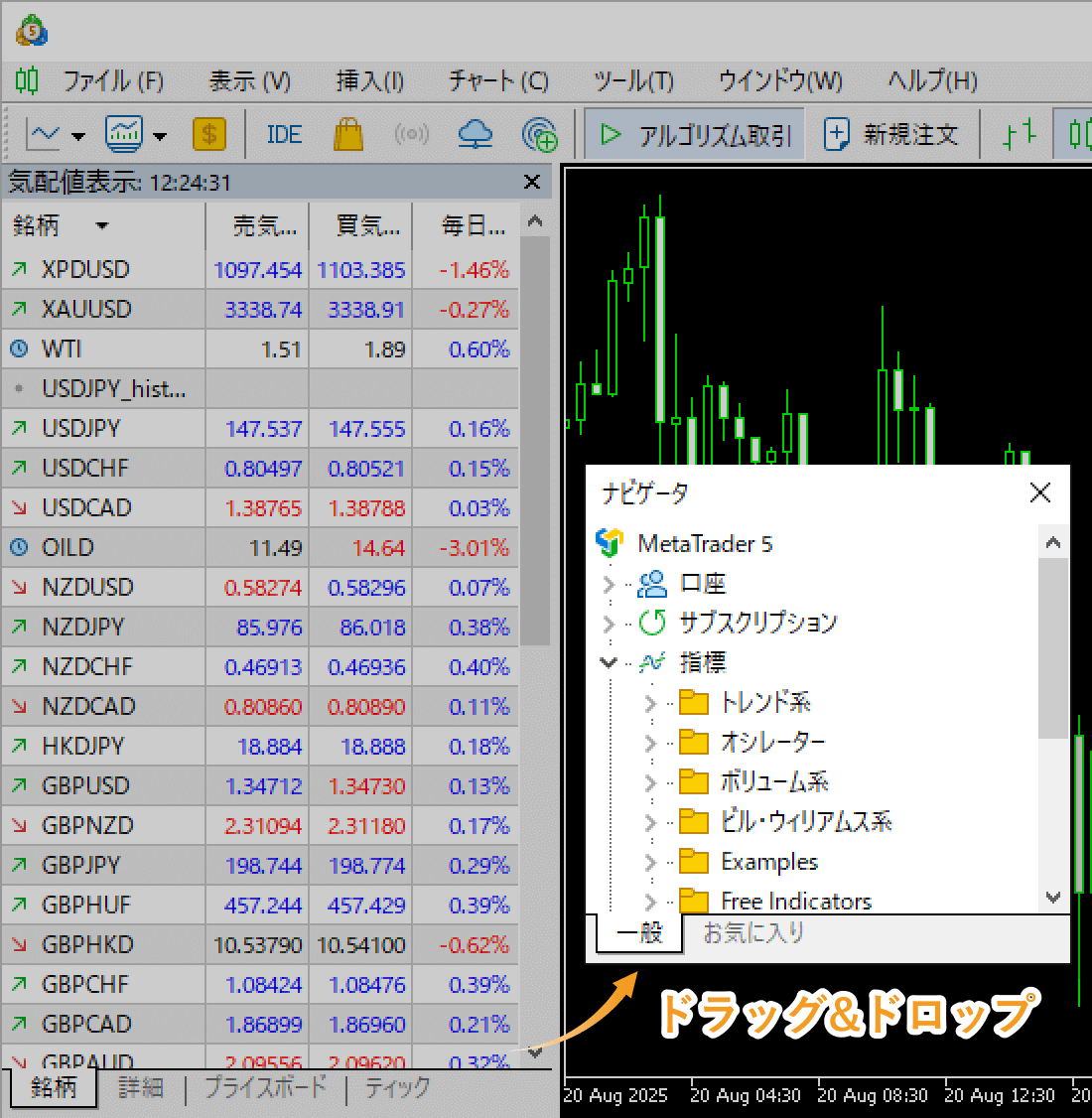The image size is (1092, 1118).
Task: Open the チャート(C) menu
Action: coord(498,80)
